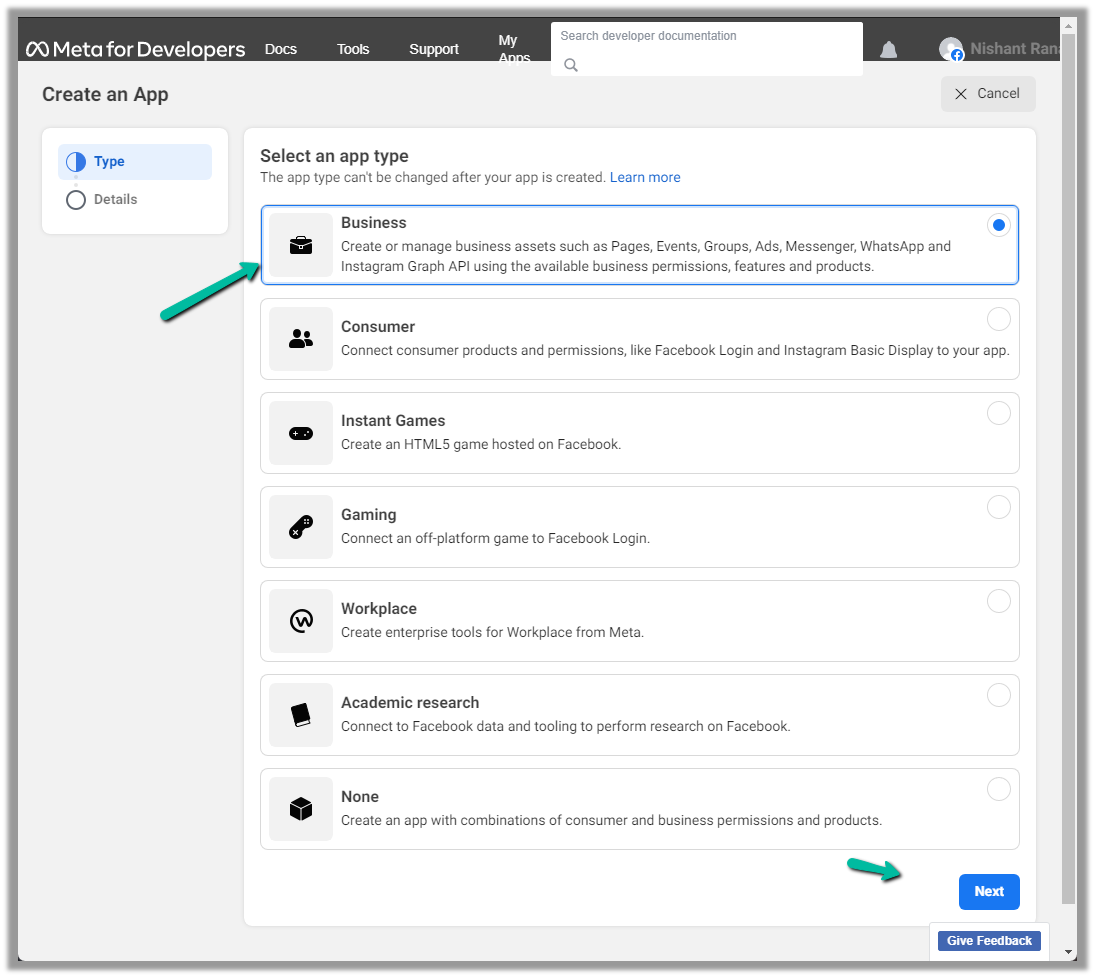Open the Tools menu
The width and height of the screenshot is (1095, 978).
click(x=353, y=49)
